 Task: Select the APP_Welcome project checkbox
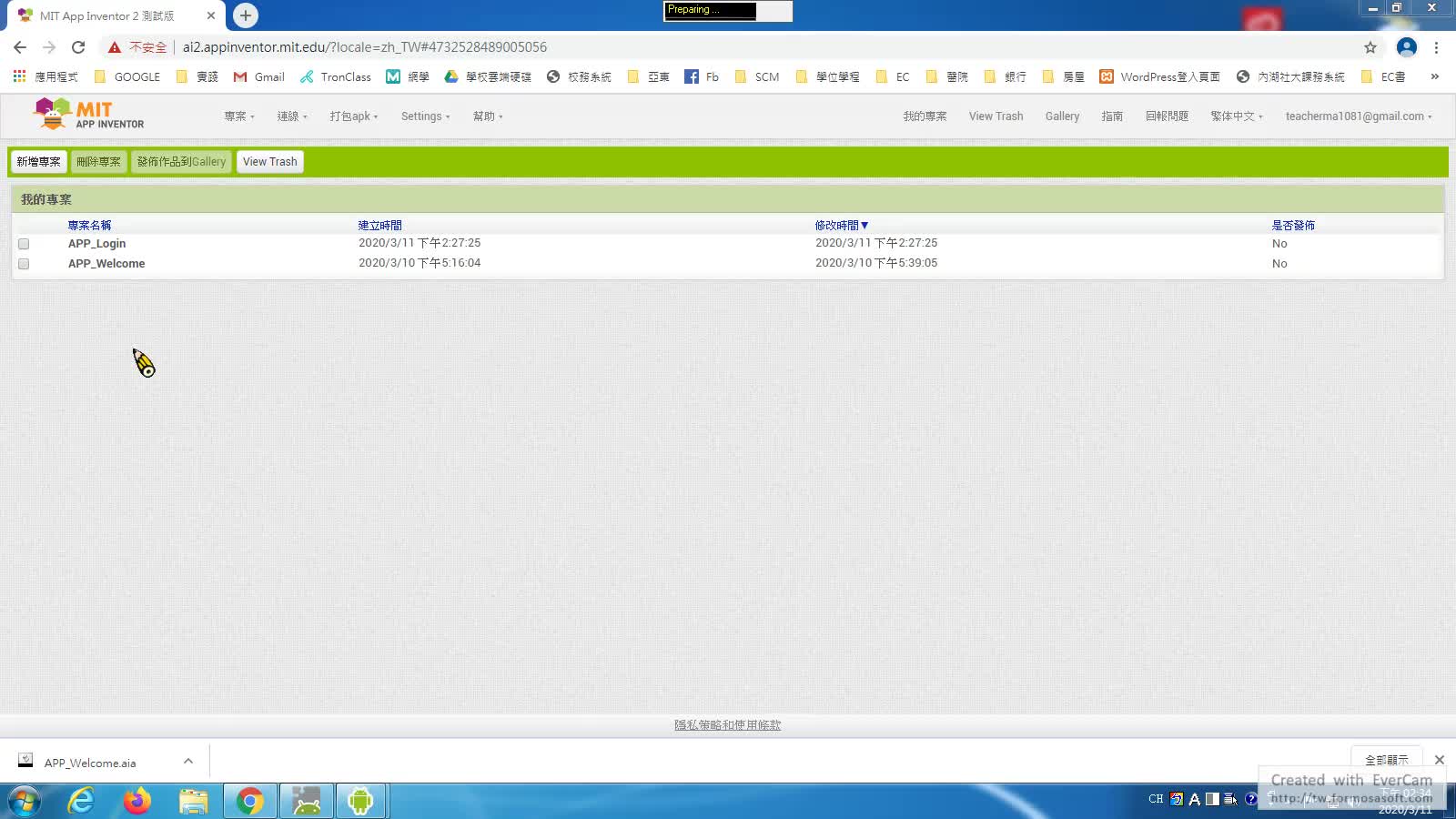24,264
